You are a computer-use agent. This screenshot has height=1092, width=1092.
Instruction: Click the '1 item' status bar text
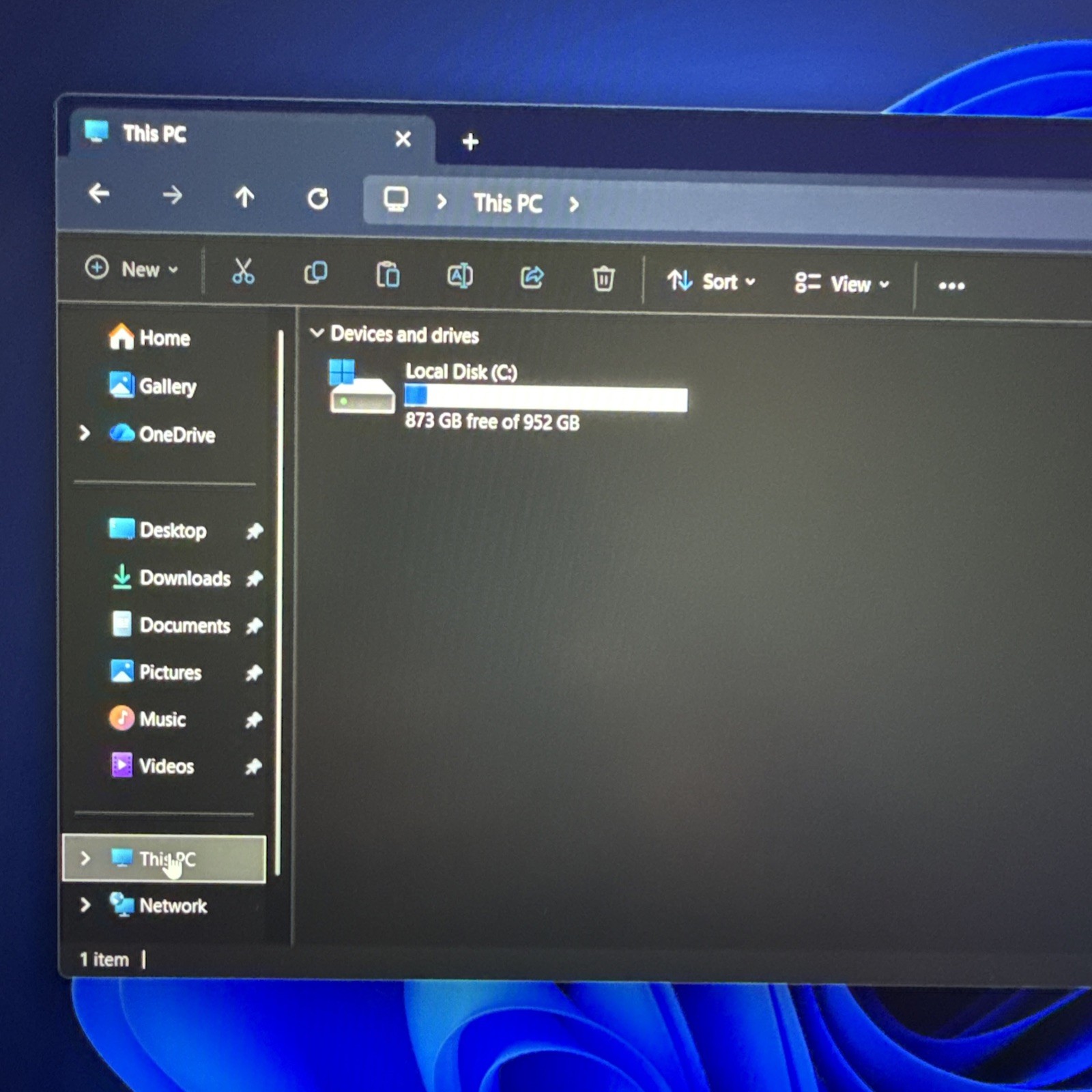(104, 959)
